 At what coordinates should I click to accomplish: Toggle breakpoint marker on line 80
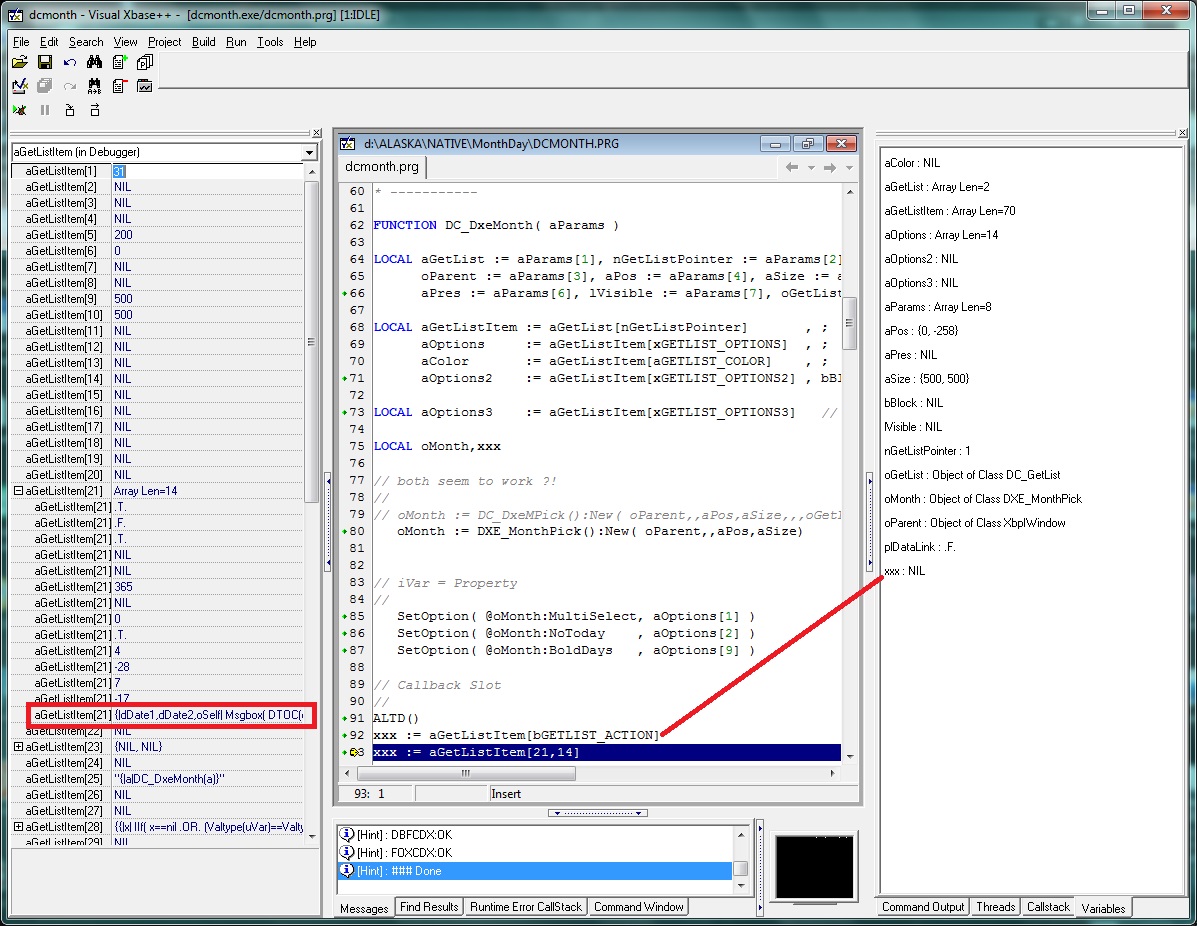(345, 532)
